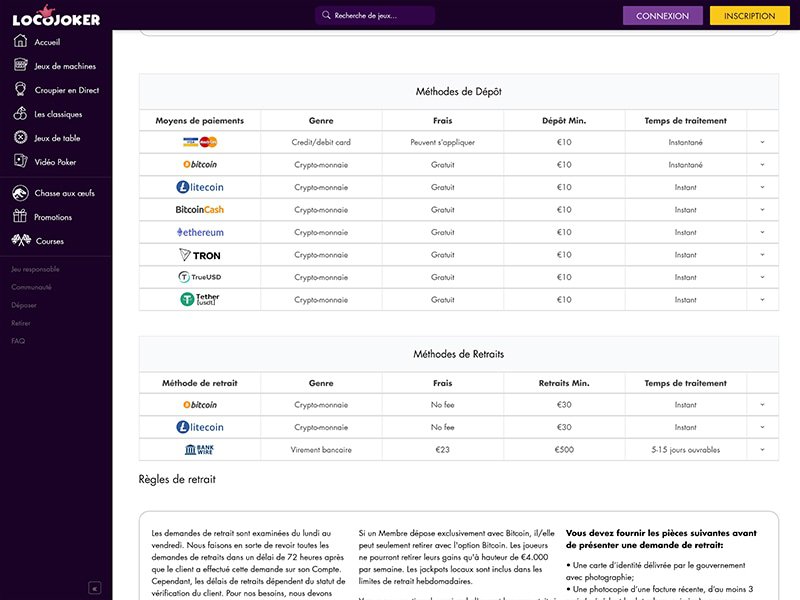The image size is (800, 600).
Task: Click the BitcoinCash logo
Action: [x=199, y=209]
